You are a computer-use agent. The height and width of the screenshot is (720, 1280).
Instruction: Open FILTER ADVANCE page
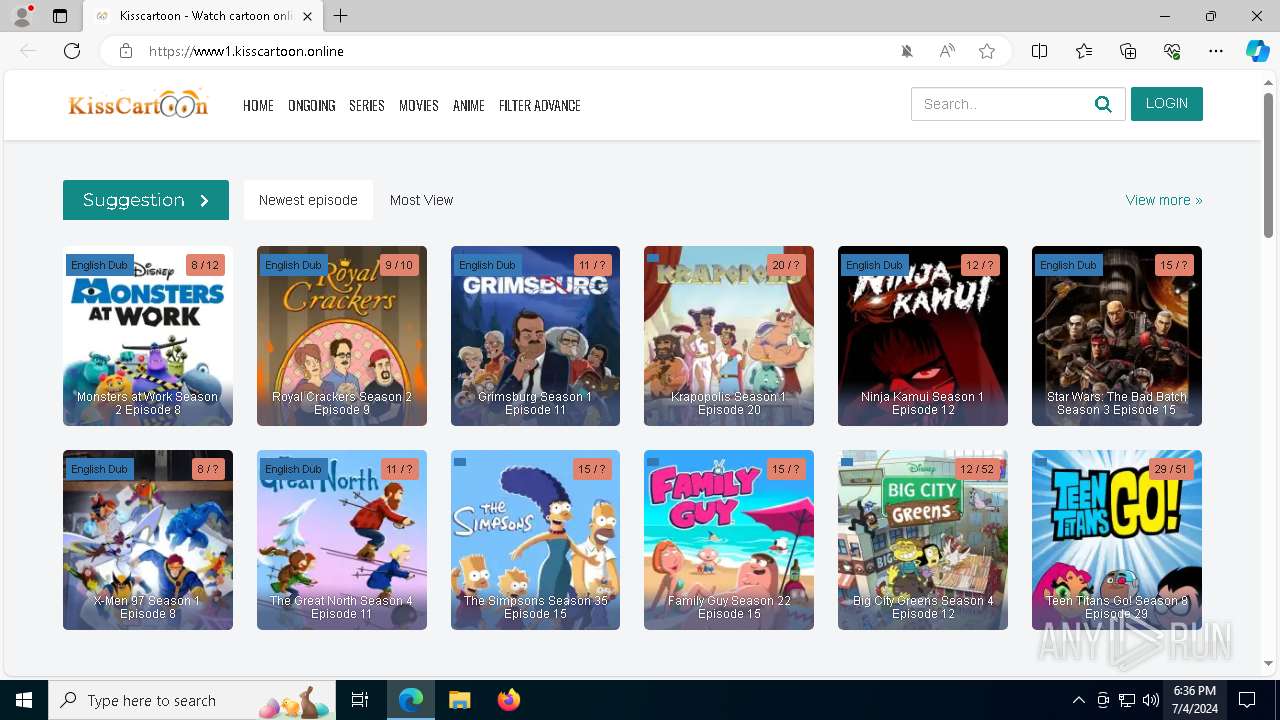click(540, 105)
